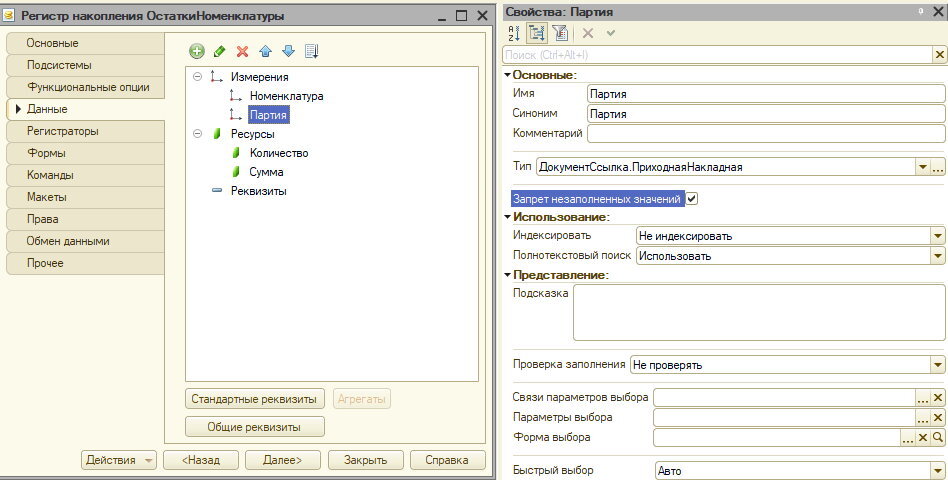This screenshot has height=480, width=948.
Task: Click the sort list icon in tree toolbar
Action: [311, 51]
